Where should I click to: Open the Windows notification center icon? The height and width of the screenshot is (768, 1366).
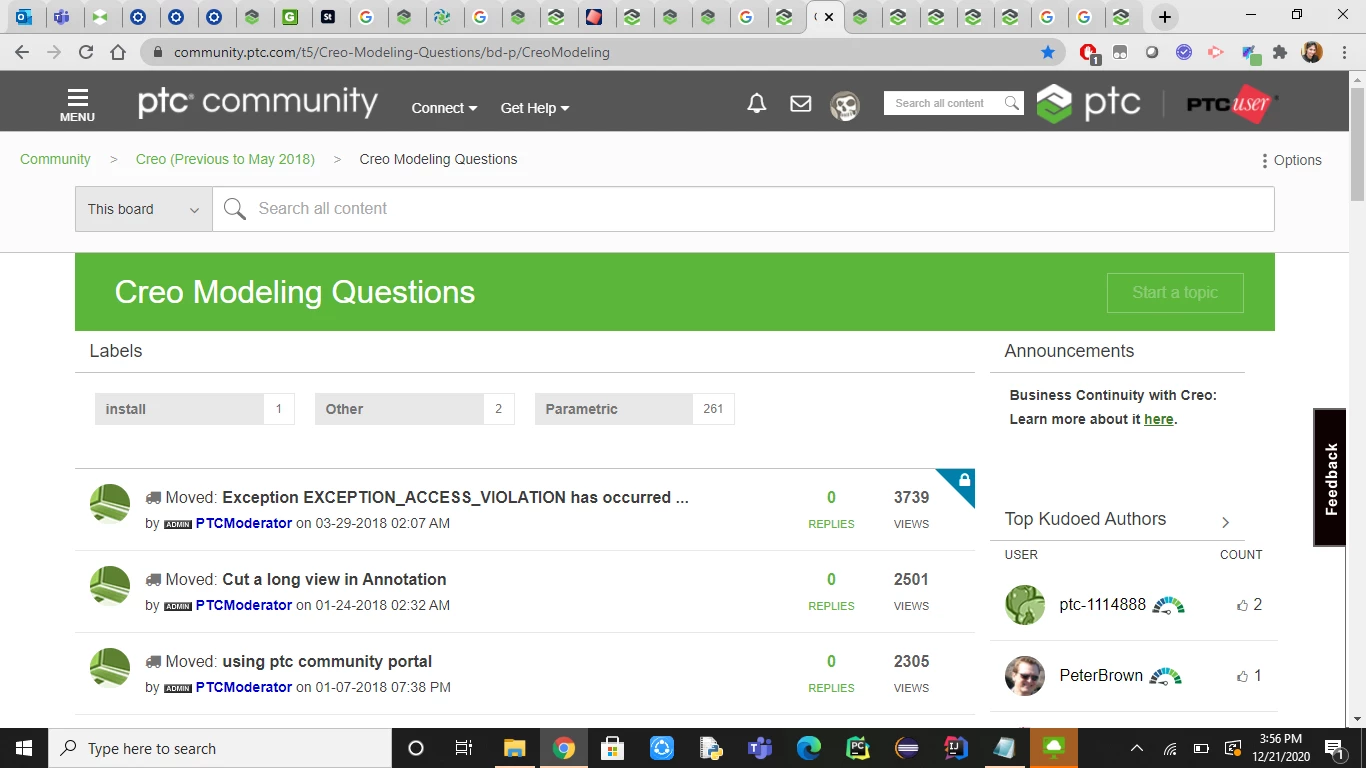click(x=1333, y=748)
